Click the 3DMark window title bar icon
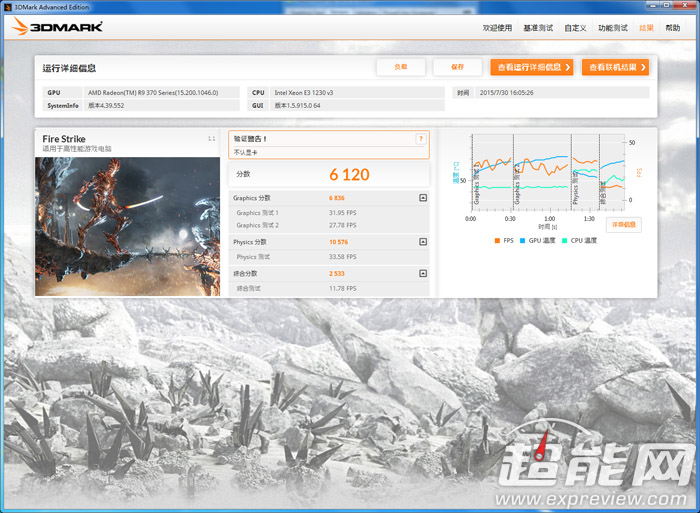This screenshot has height=513, width=700. (7, 7)
